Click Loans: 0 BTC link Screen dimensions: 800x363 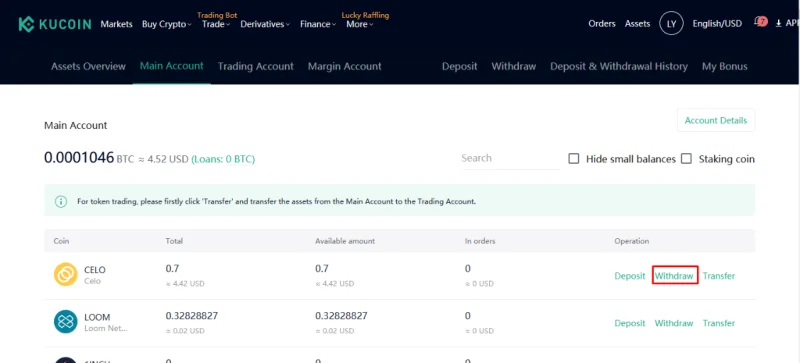pos(223,159)
